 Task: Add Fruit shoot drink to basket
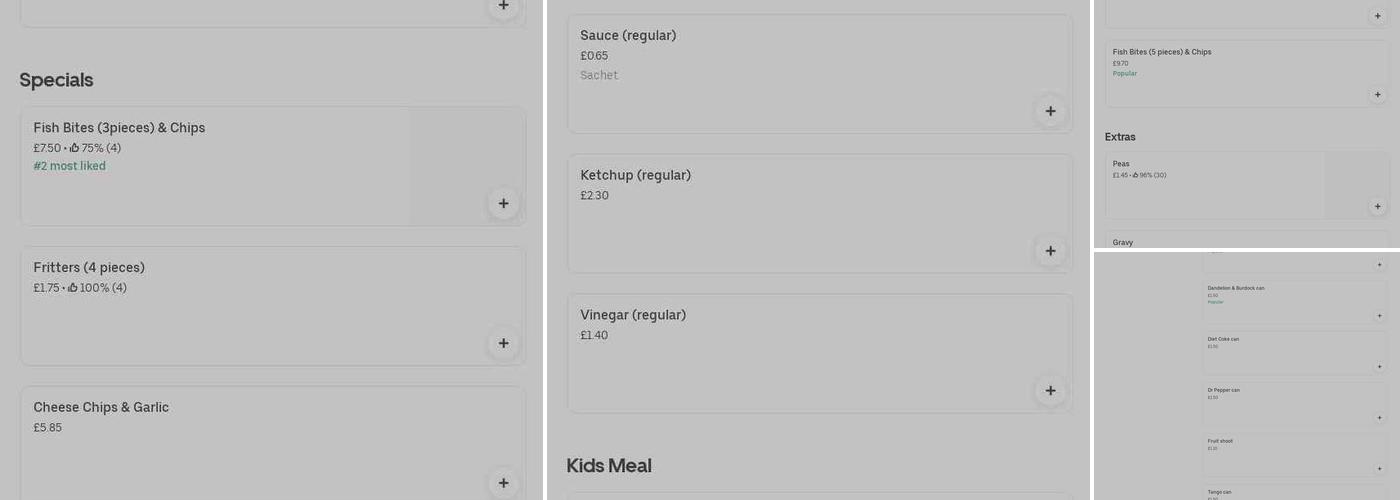[1379, 469]
